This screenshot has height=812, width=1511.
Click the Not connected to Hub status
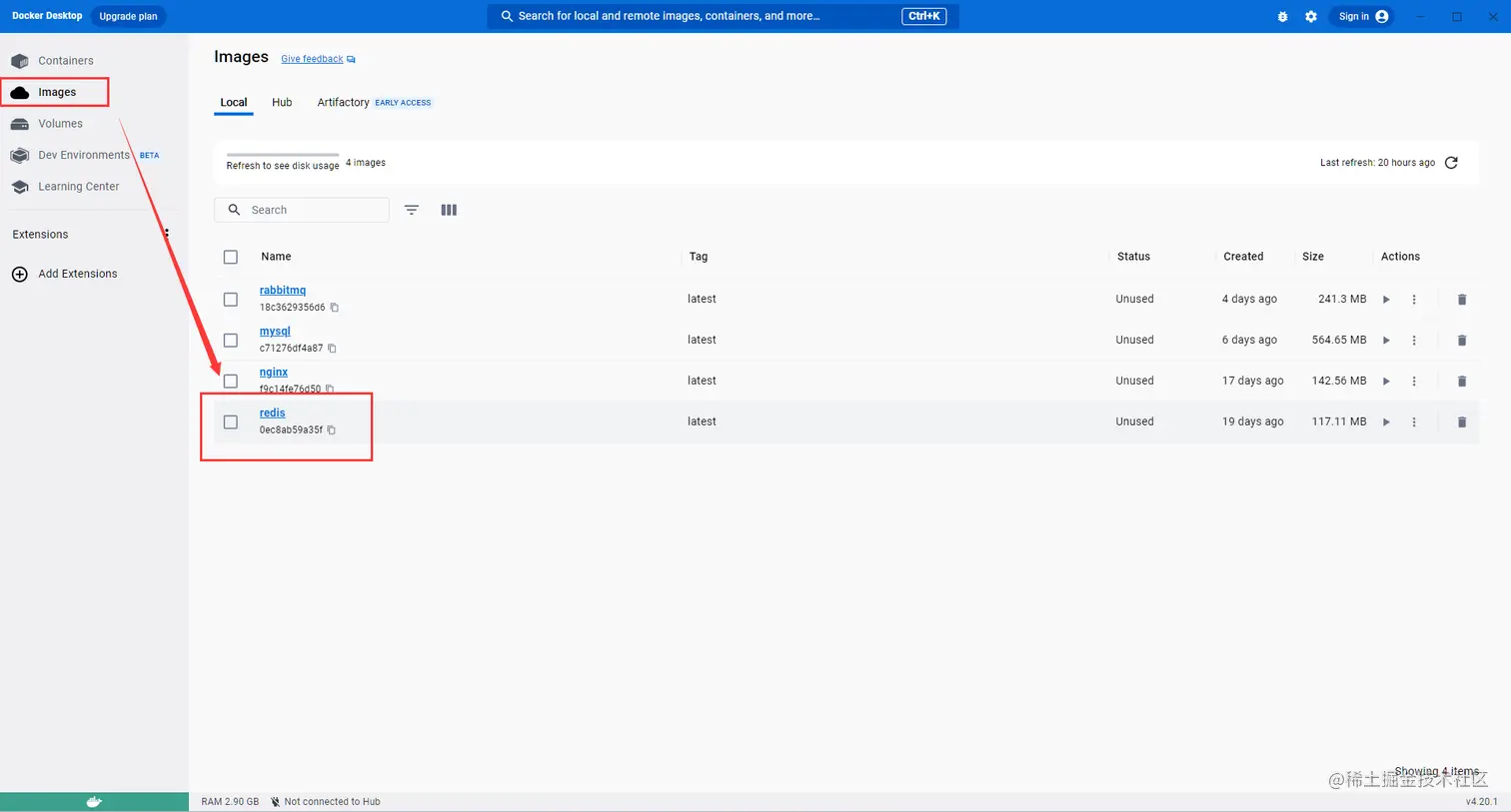coord(326,802)
